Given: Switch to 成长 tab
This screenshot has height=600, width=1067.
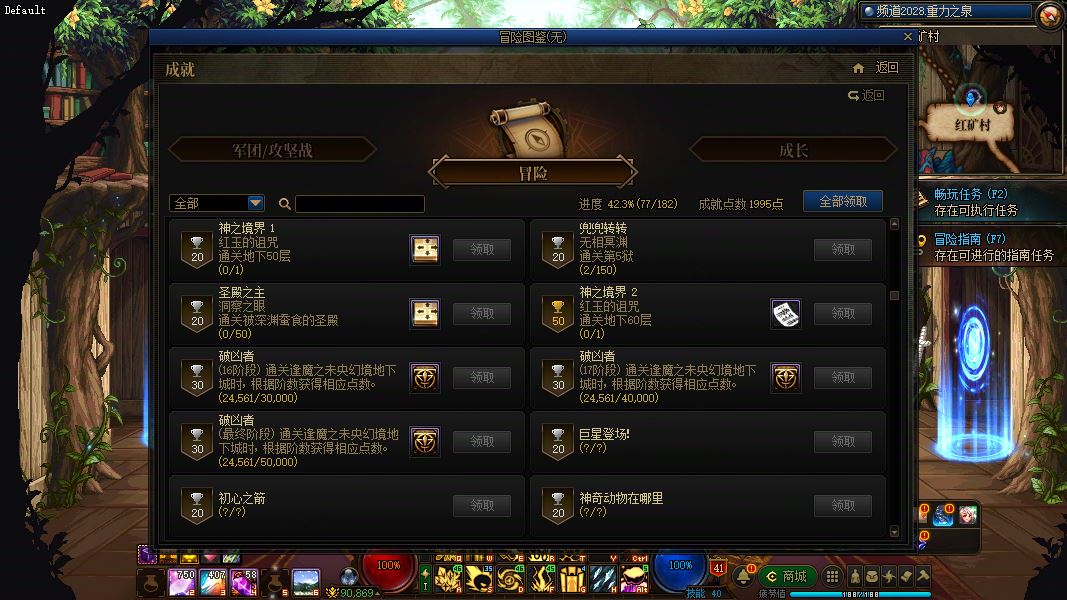Looking at the screenshot, I should 793,150.
